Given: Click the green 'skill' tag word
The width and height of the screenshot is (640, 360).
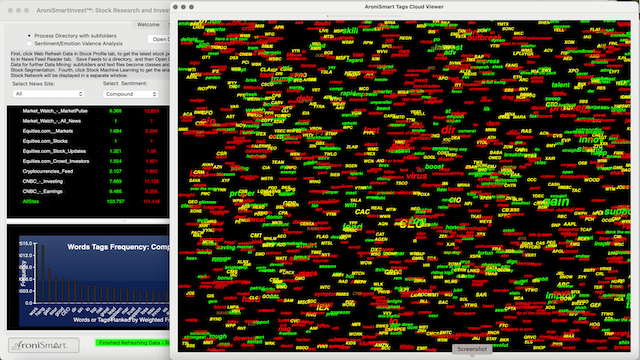Looking at the screenshot, I should tap(350, 31).
